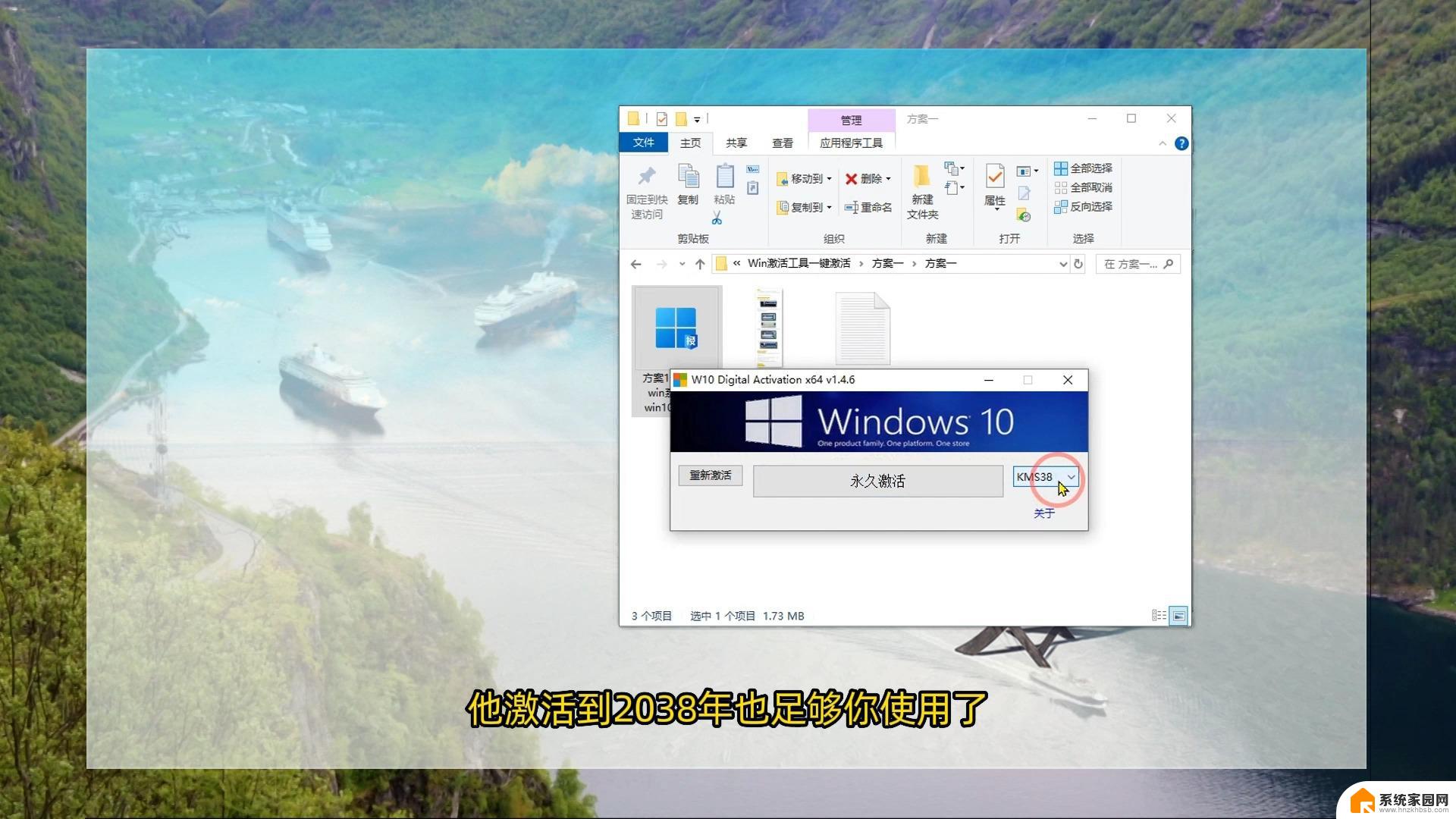Click the Copy path icon in clipboard group
This screenshot has width=1456, height=819.
(752, 169)
